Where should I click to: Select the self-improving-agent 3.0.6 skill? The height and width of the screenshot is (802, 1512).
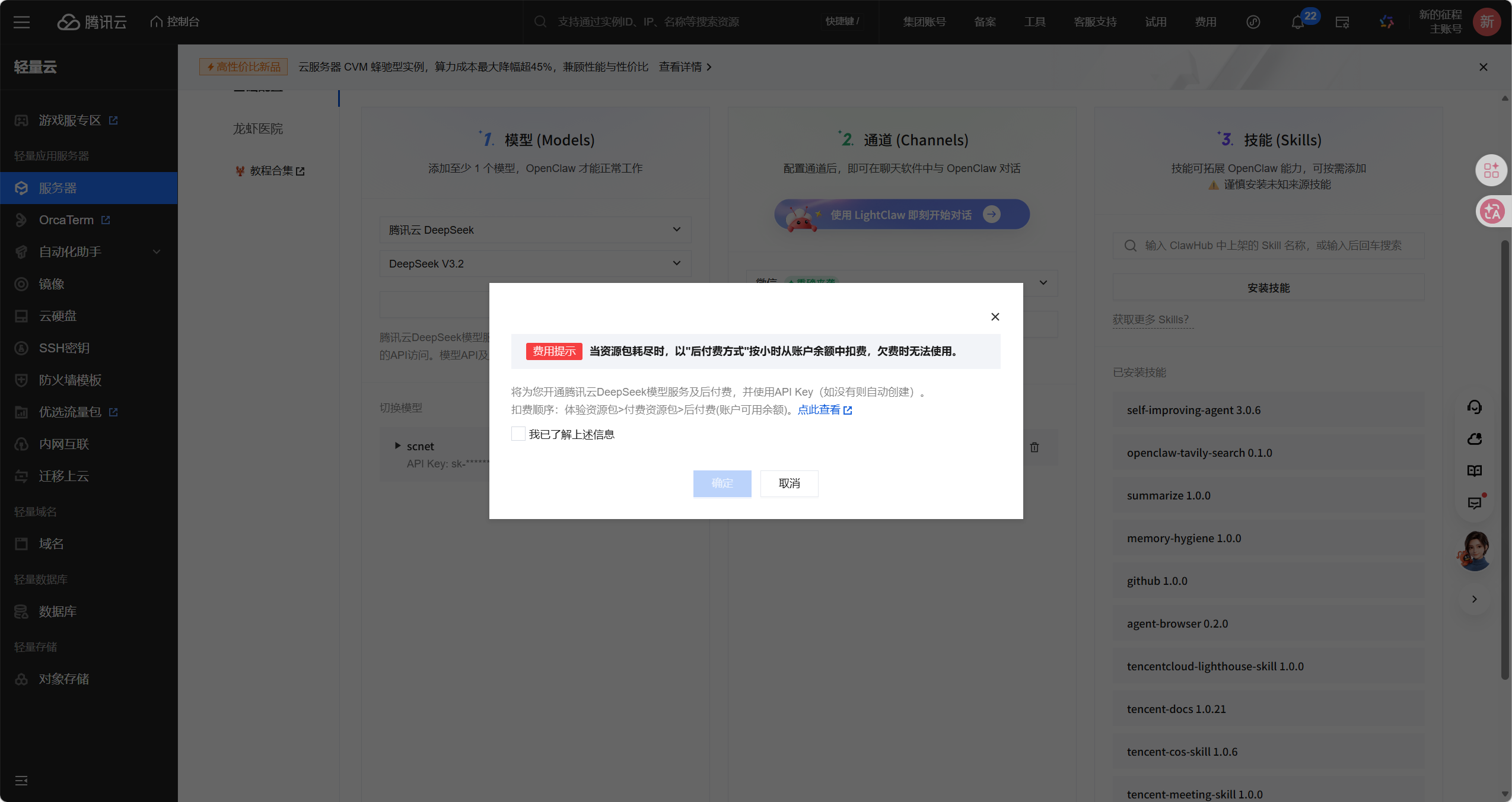(1268, 410)
